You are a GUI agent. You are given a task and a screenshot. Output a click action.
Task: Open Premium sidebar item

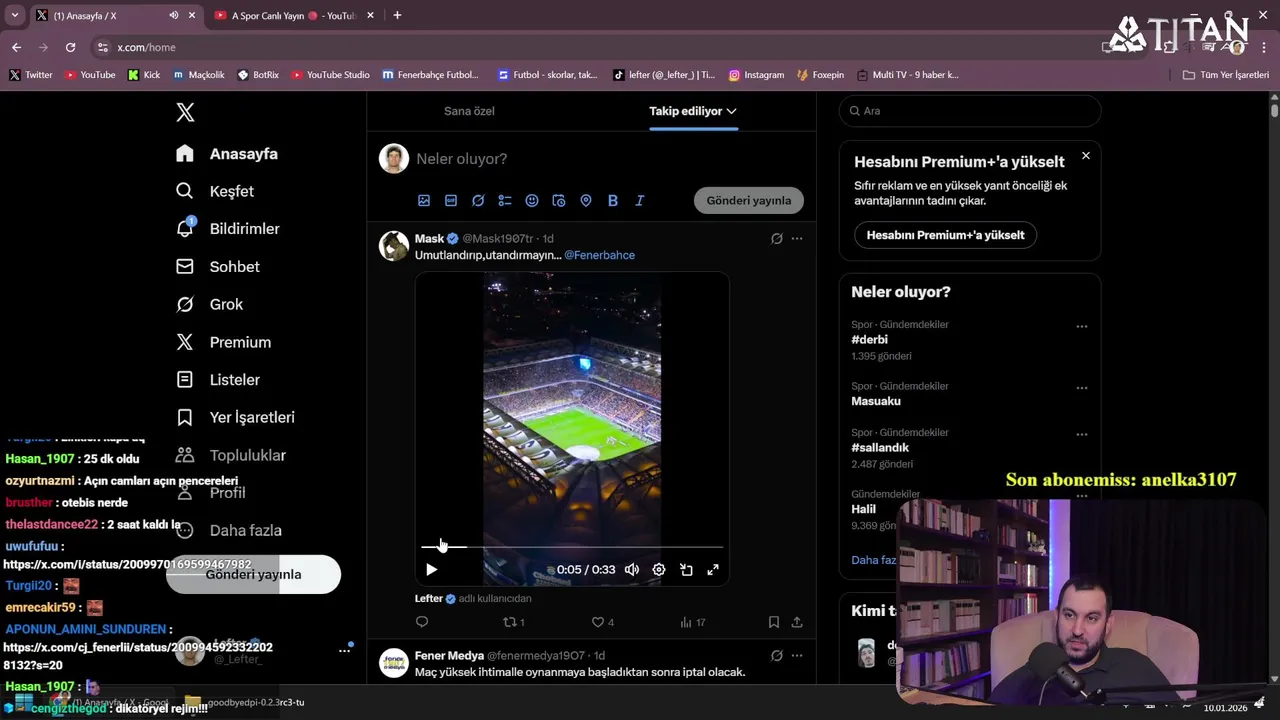pos(224,342)
